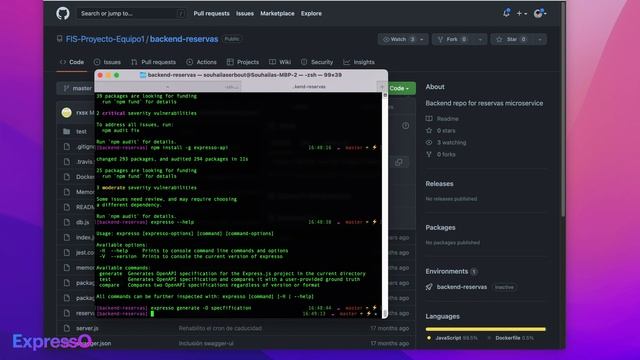640x360 pixels.
Task: Switch to the Projects tab
Action: pos(243,62)
